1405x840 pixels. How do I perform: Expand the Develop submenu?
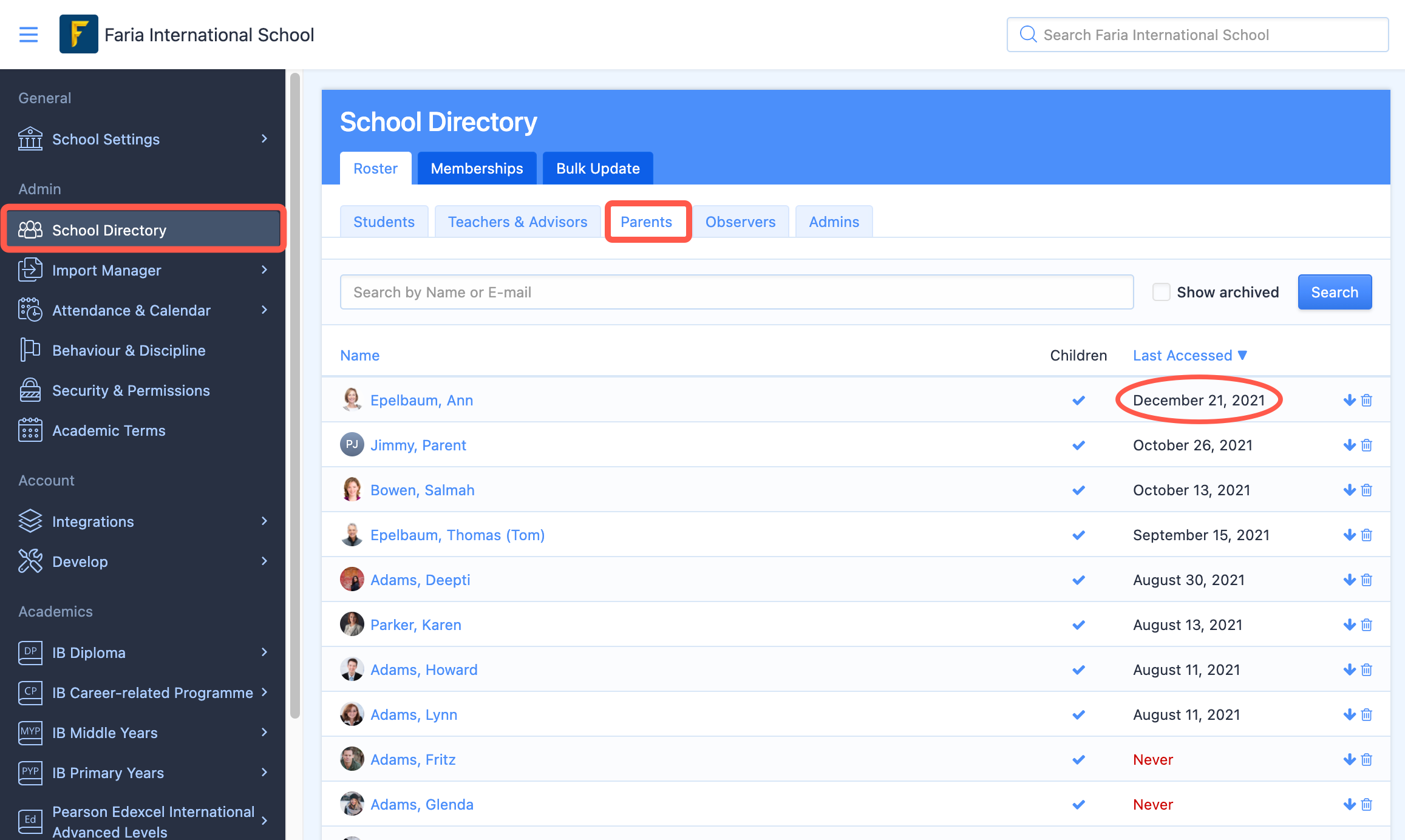point(264,561)
